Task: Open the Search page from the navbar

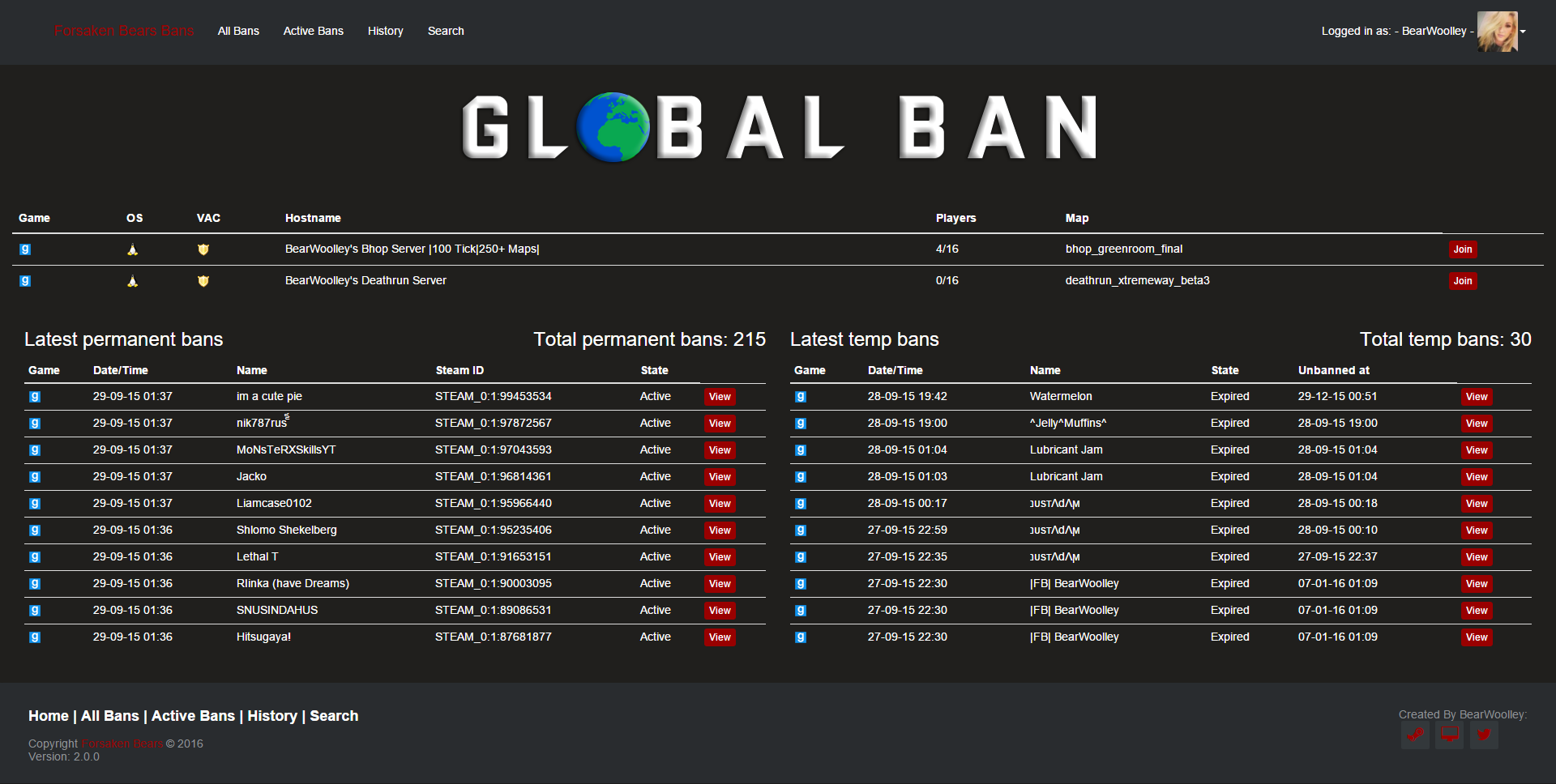Action: point(446,31)
